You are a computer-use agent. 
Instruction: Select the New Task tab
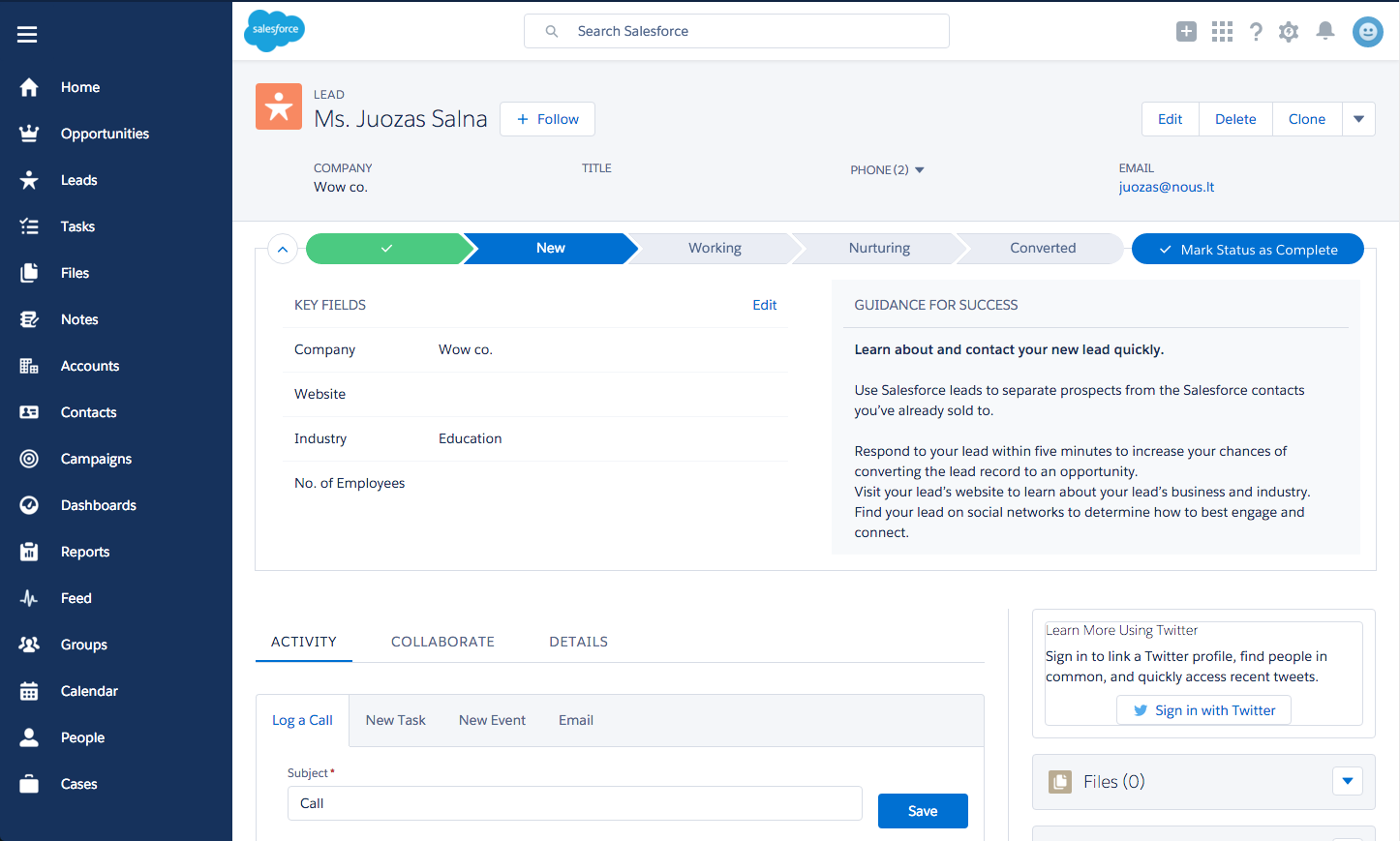pyautogui.click(x=396, y=720)
